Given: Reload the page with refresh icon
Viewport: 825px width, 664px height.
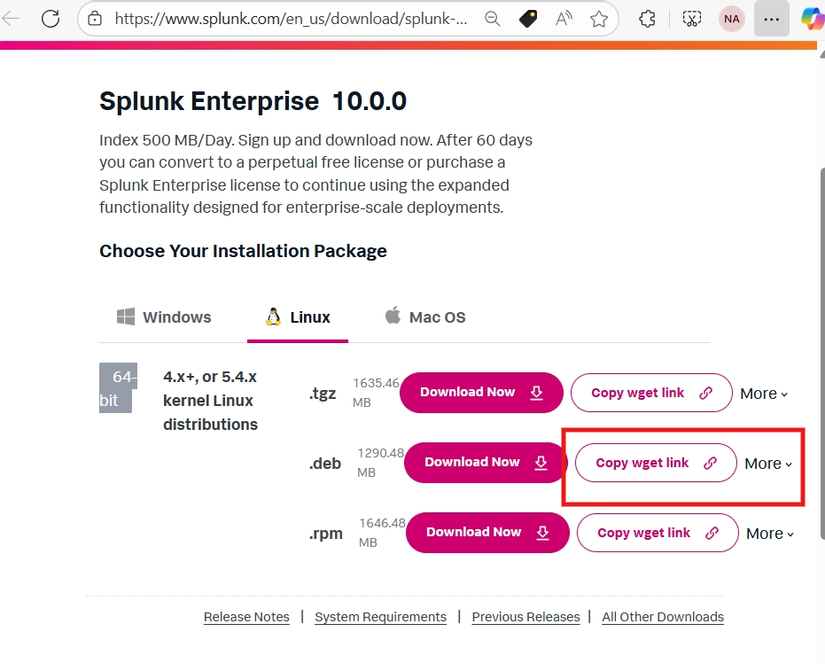Looking at the screenshot, I should point(51,19).
